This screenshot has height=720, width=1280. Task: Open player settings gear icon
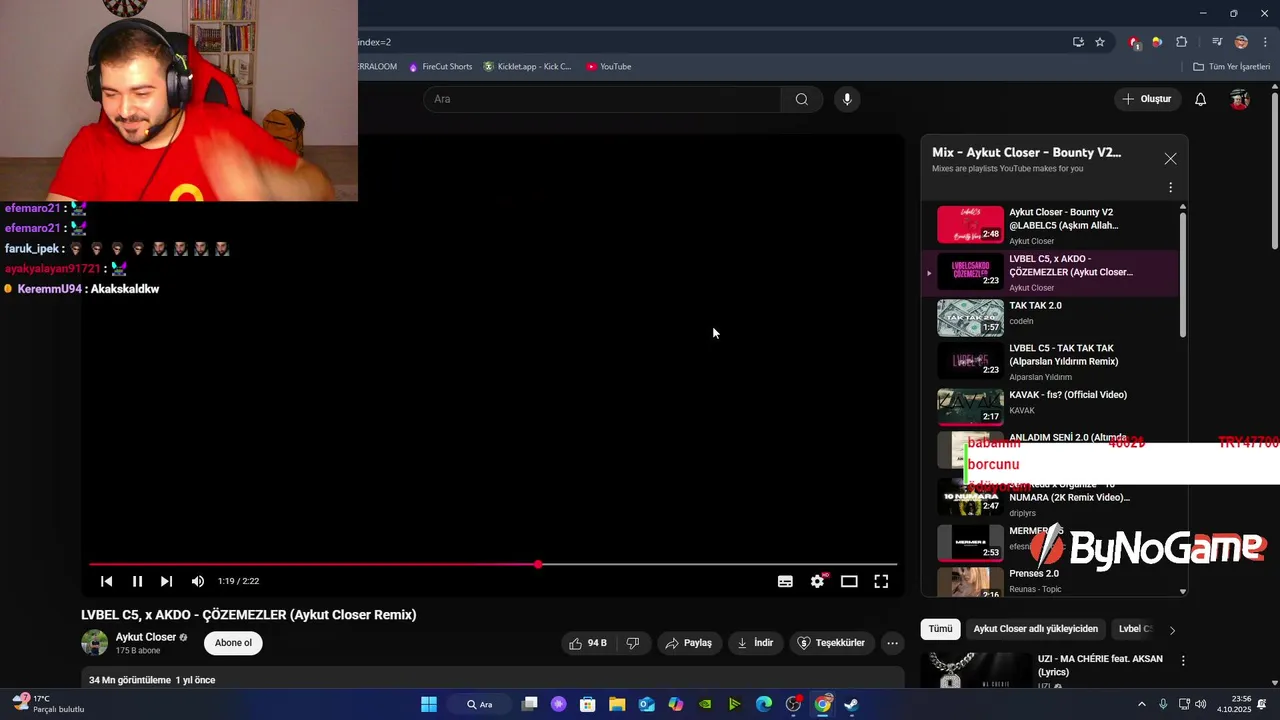(x=818, y=581)
